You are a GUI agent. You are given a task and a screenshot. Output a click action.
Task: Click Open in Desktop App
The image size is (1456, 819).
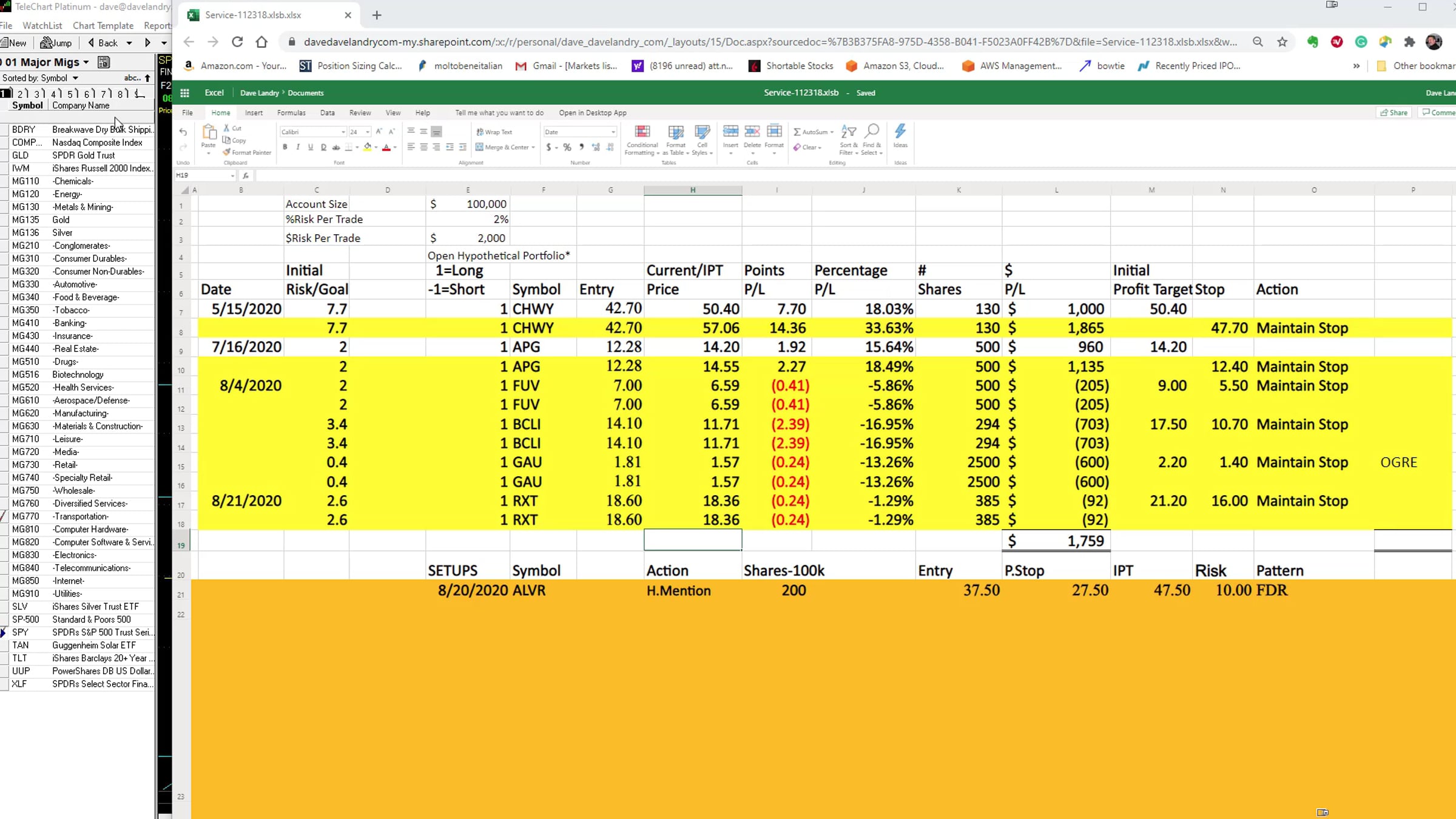coord(593,113)
